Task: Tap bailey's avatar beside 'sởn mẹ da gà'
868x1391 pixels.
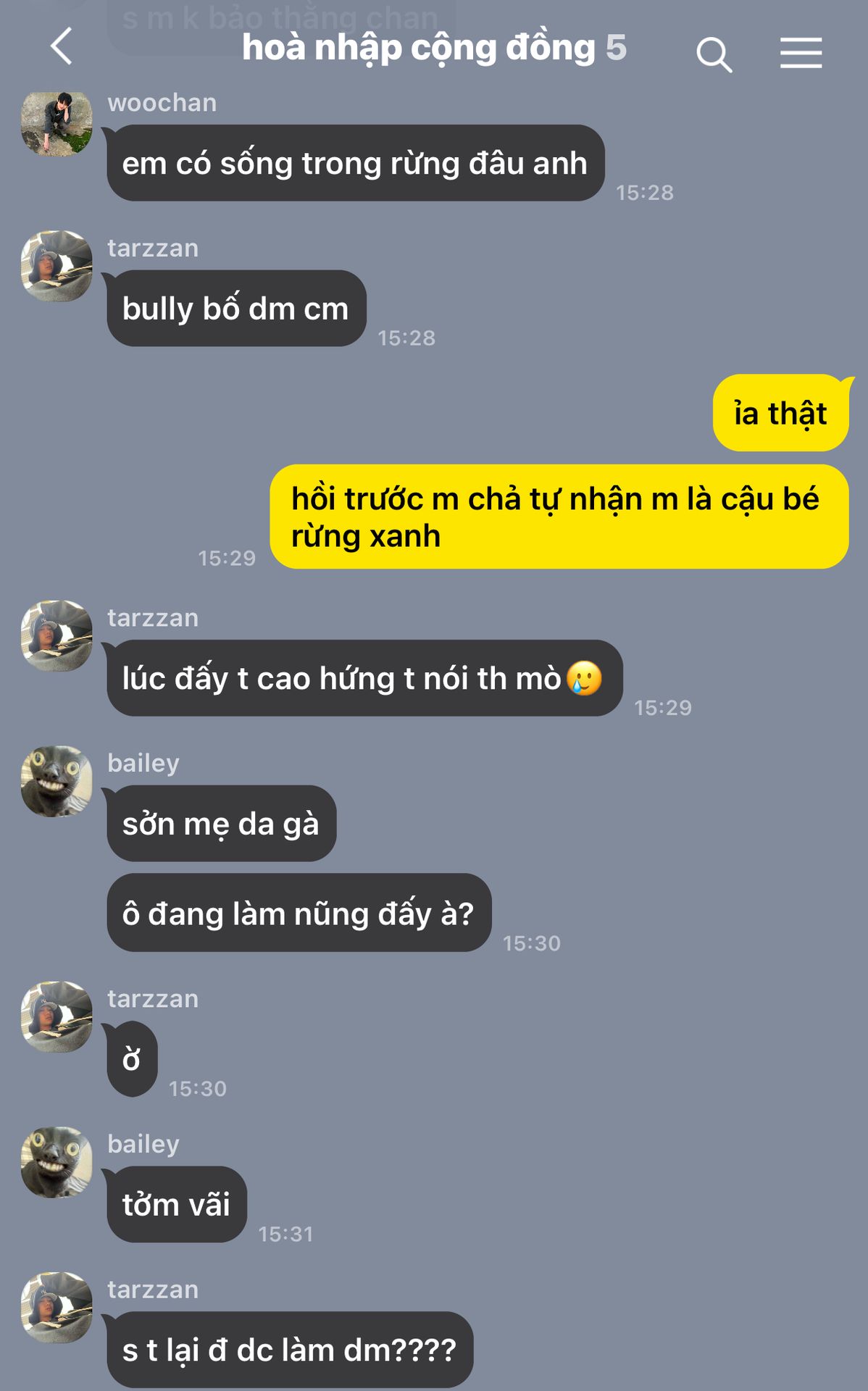Action: click(57, 781)
